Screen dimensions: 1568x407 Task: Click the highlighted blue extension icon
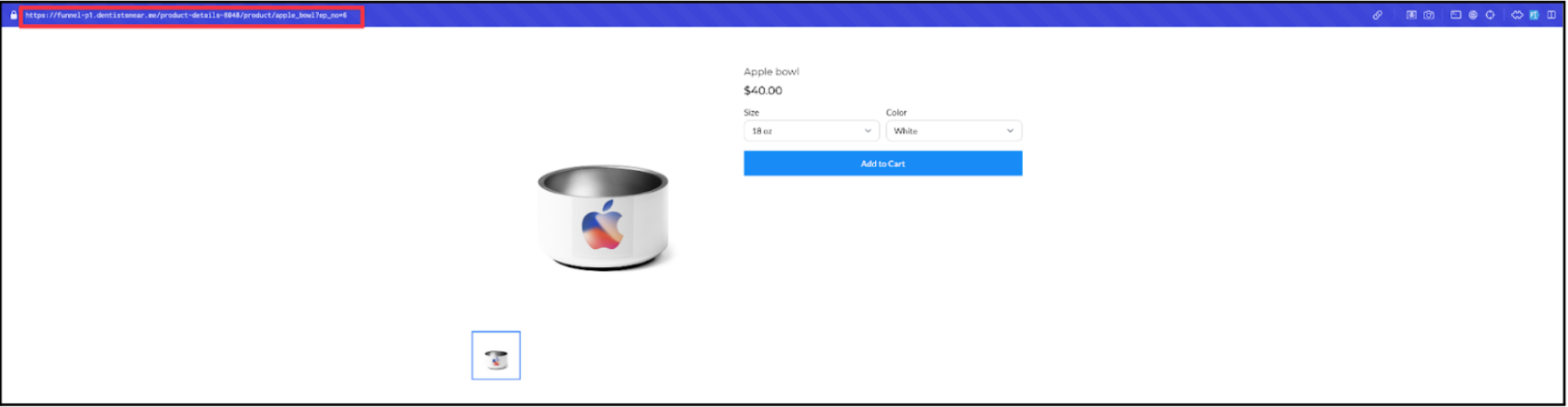(x=1534, y=15)
